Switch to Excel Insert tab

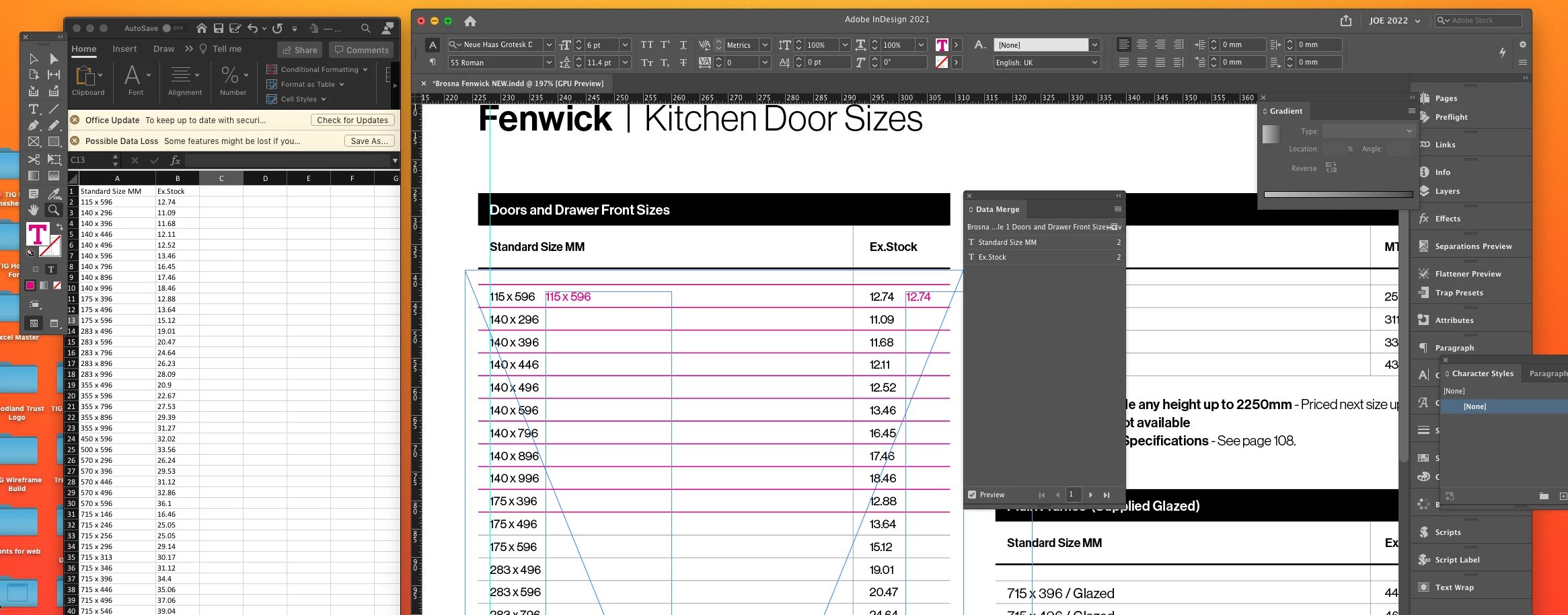point(124,49)
